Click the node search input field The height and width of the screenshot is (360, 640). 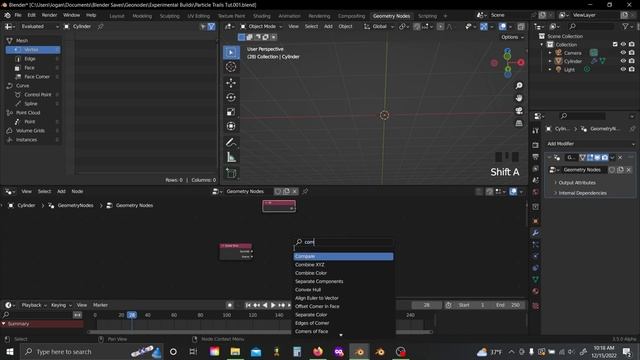pyautogui.click(x=343, y=242)
